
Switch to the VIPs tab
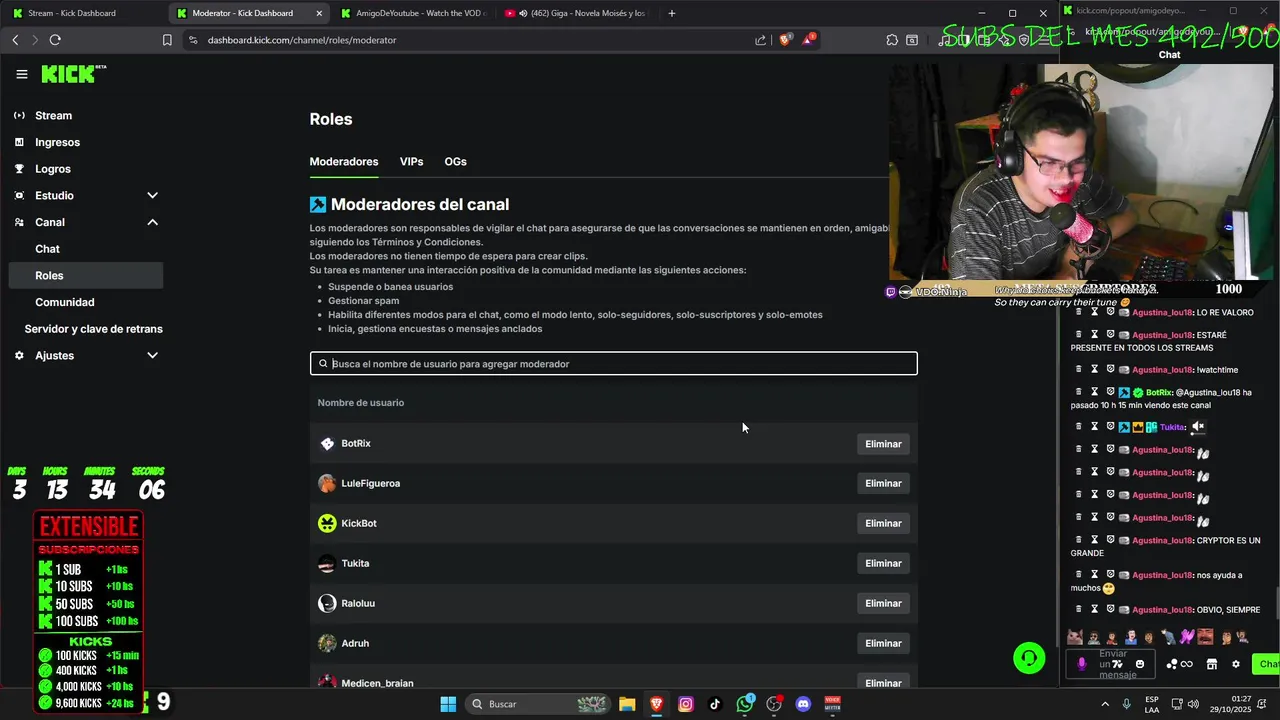(411, 161)
